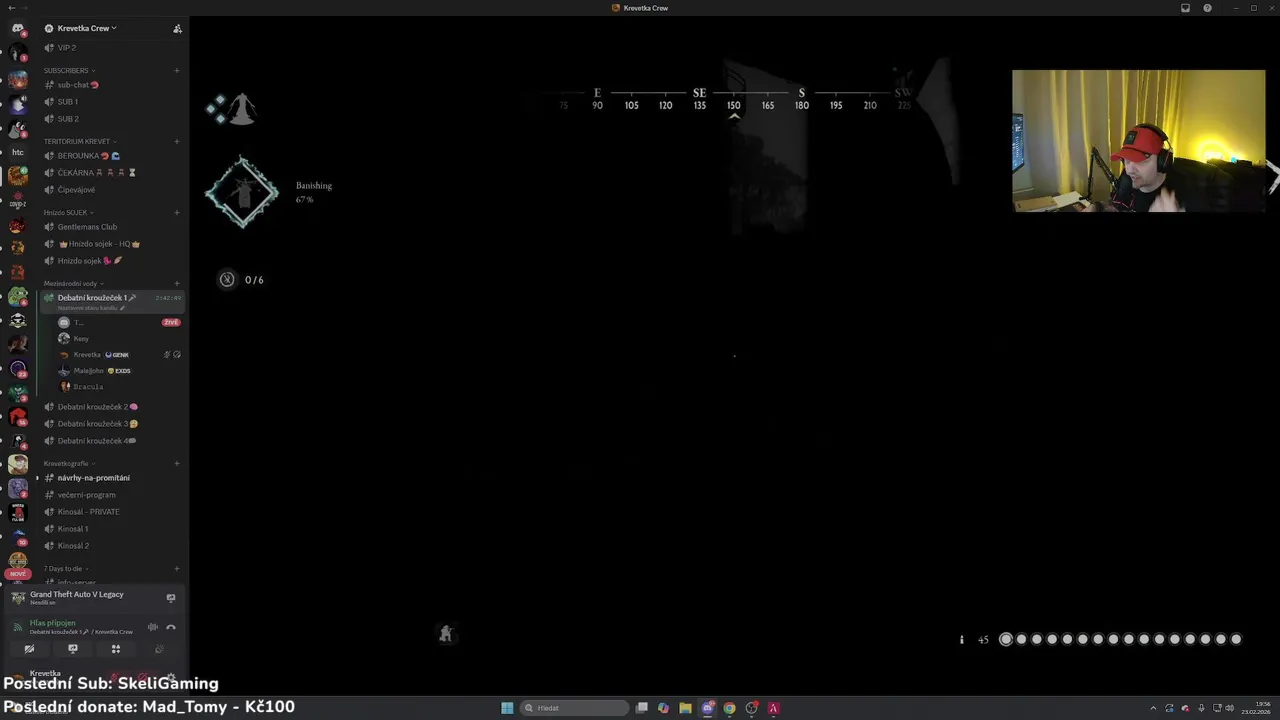The height and width of the screenshot is (720, 1280).
Task: Collapse the TERITORIUM KREVET category
Action: click(x=80, y=141)
